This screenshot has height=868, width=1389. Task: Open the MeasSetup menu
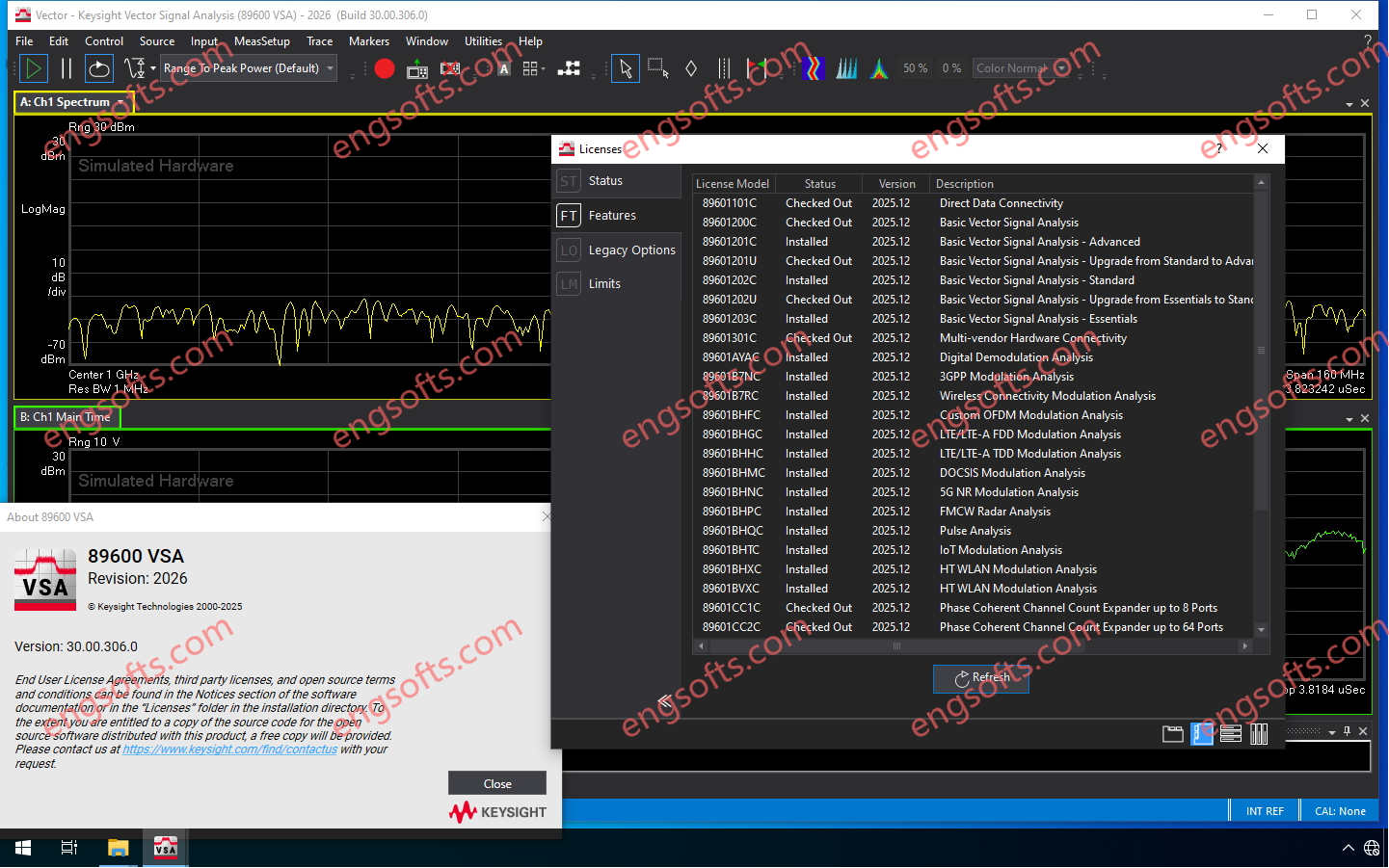[x=261, y=40]
